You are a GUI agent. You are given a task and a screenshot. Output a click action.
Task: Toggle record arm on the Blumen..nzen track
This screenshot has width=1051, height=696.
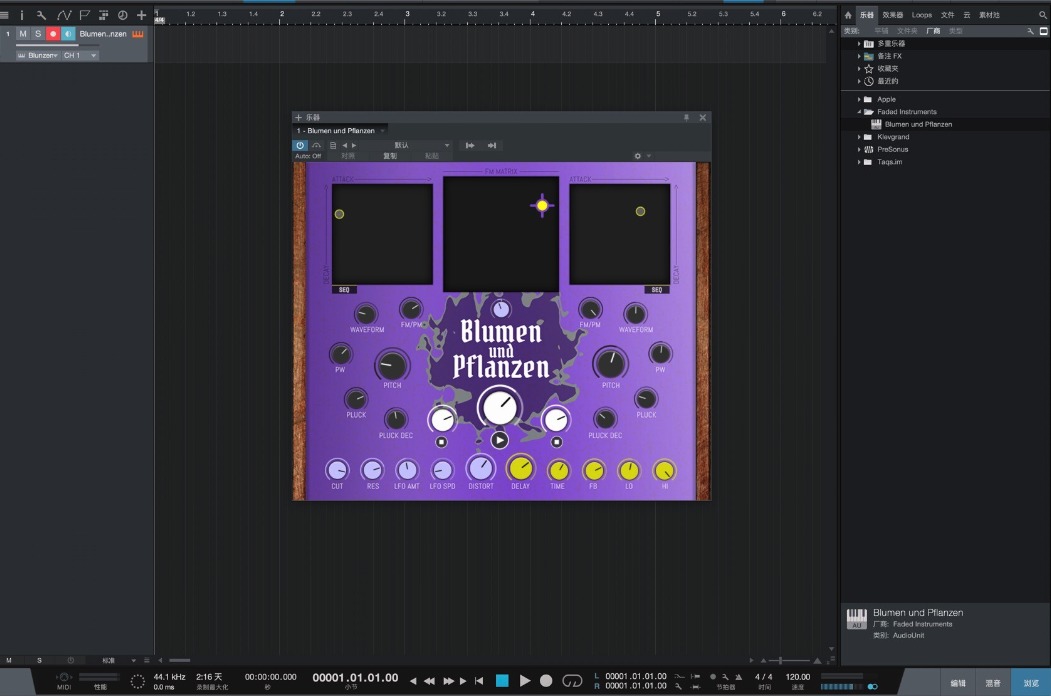(53, 34)
